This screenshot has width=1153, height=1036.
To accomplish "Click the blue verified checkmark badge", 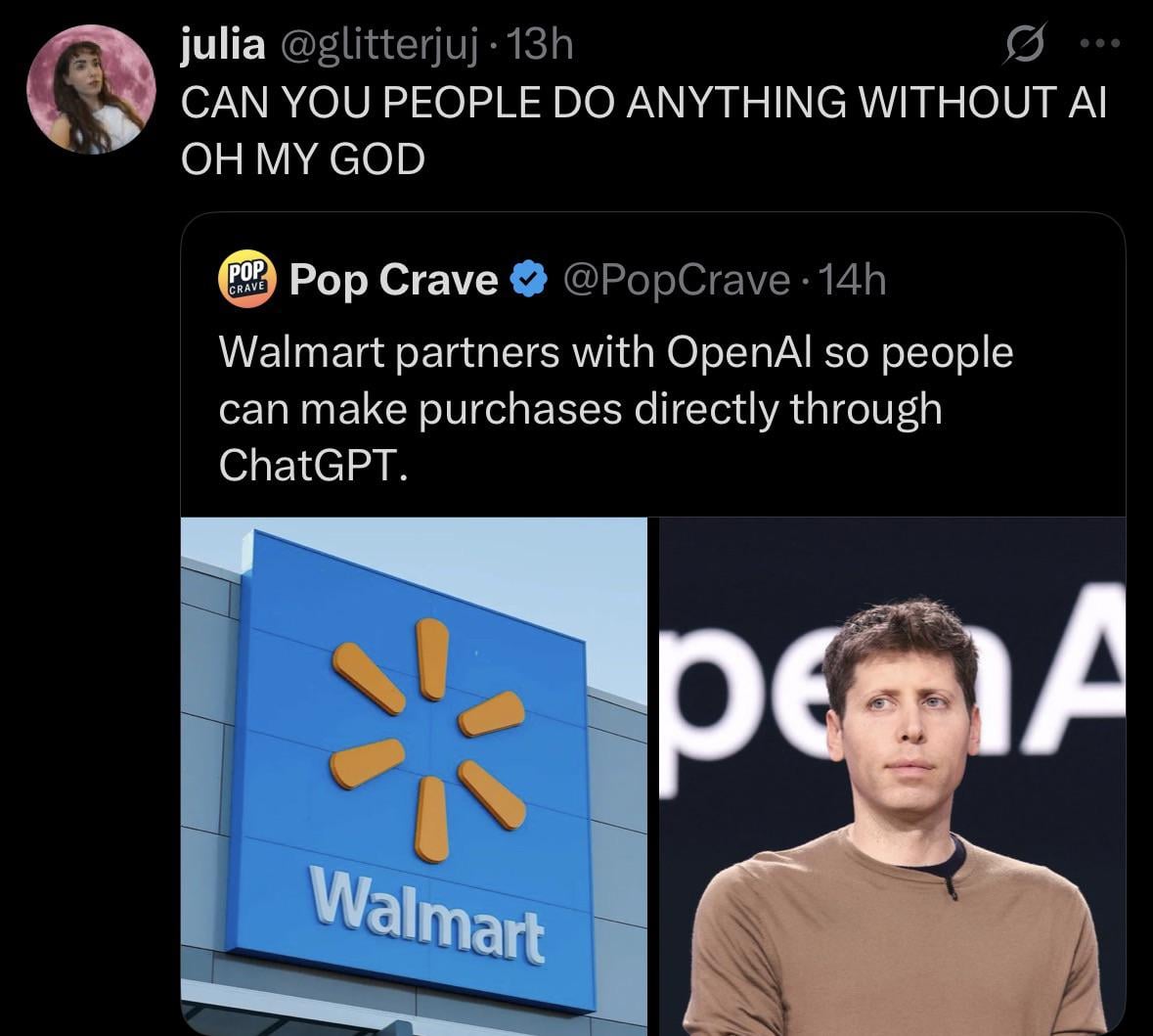I will click(529, 281).
